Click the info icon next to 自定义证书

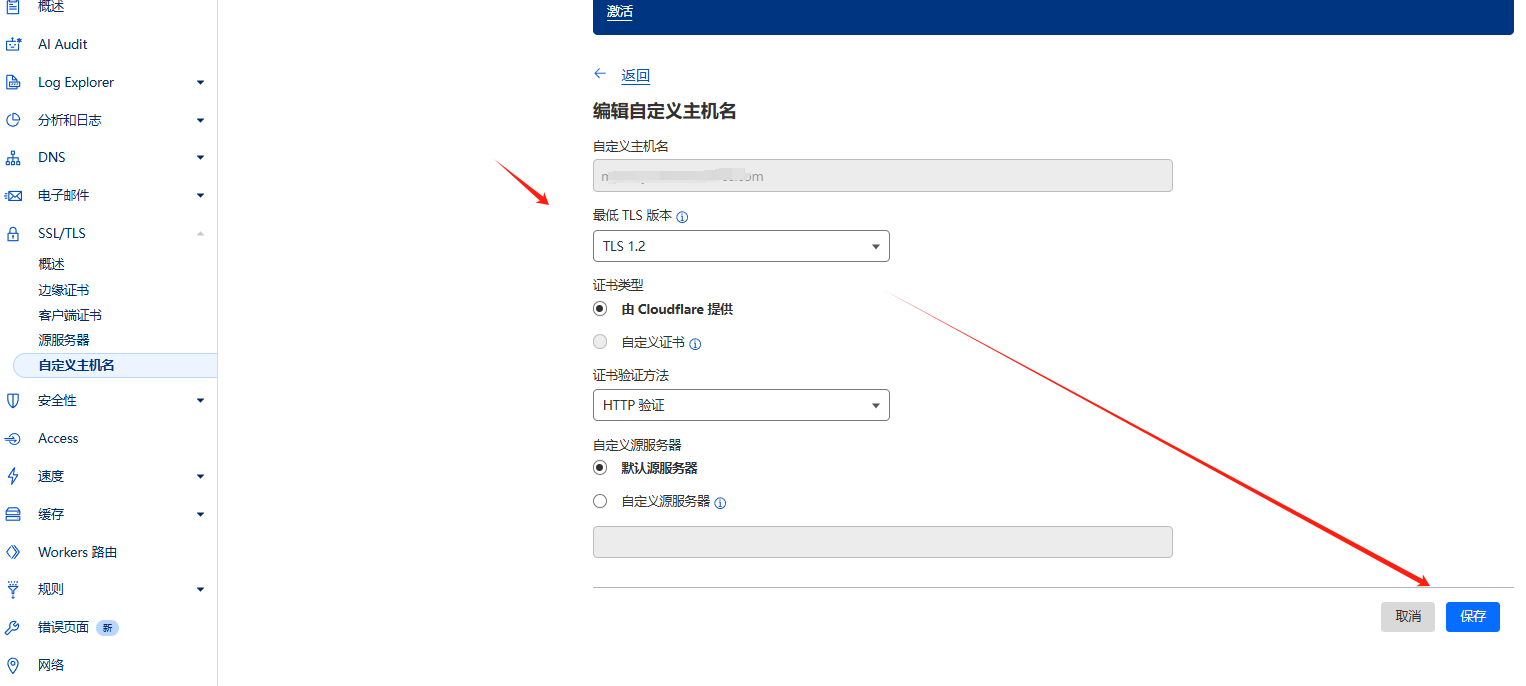[696, 344]
